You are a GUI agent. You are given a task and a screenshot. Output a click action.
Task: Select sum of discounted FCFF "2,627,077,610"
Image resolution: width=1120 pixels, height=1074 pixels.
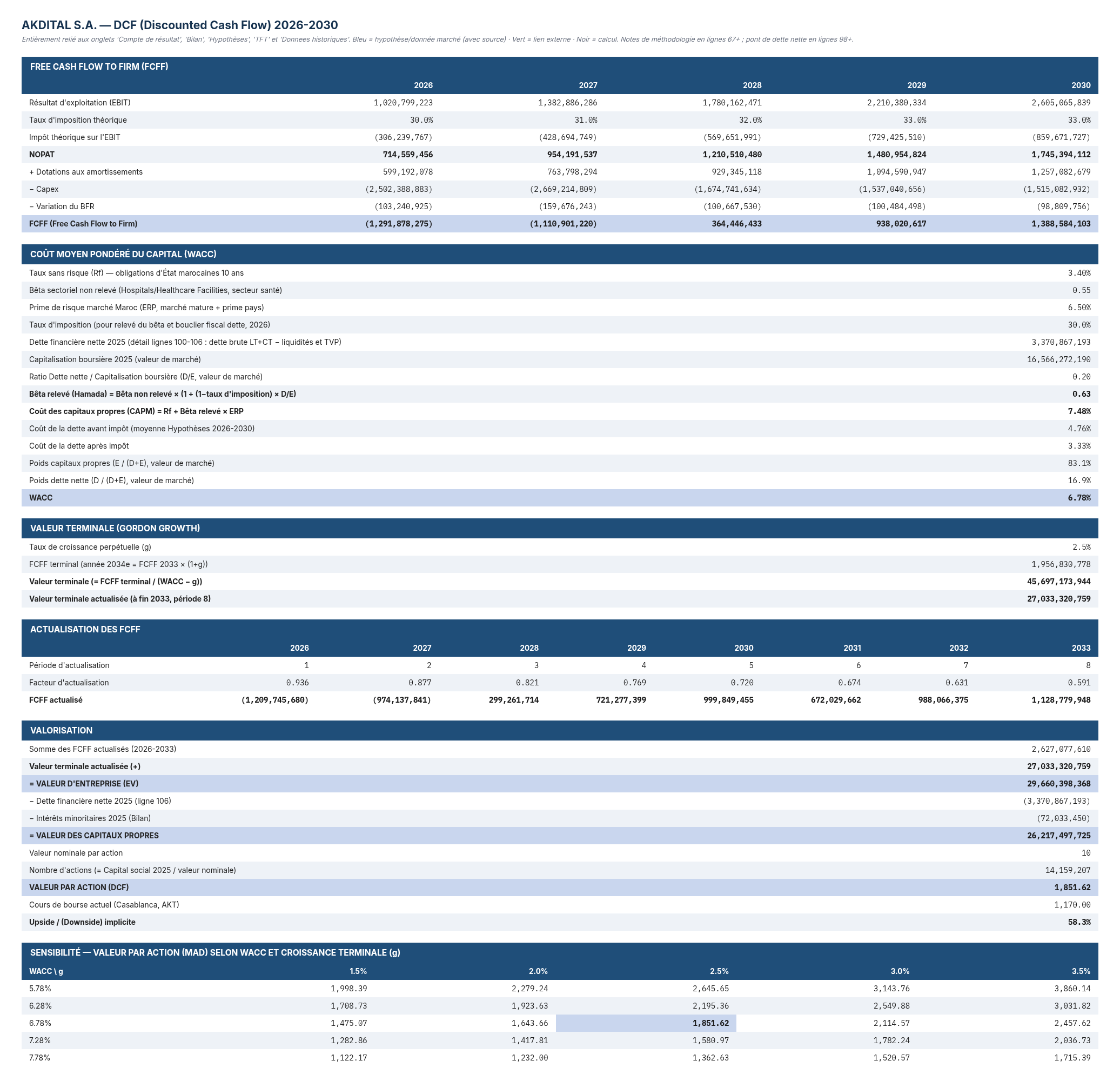click(1061, 749)
